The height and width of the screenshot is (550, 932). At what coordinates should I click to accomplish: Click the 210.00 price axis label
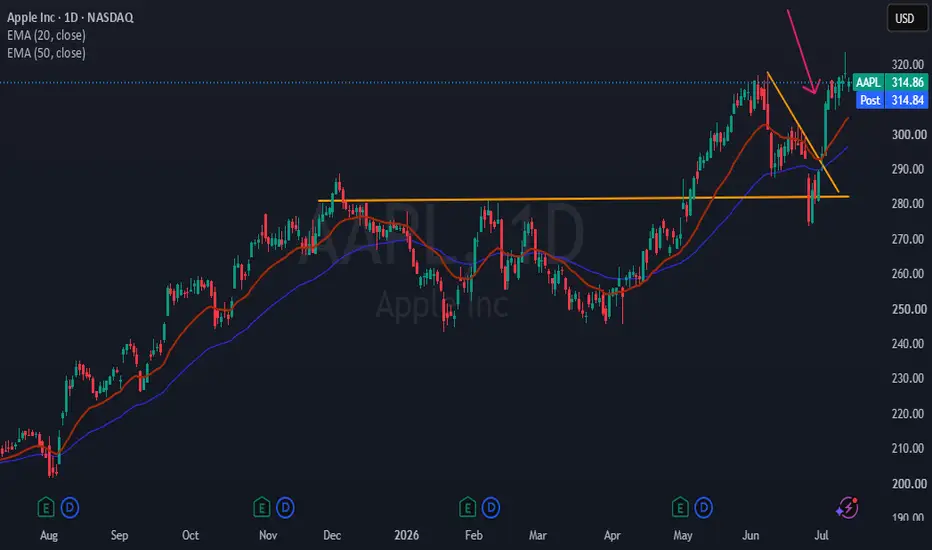tap(908, 448)
